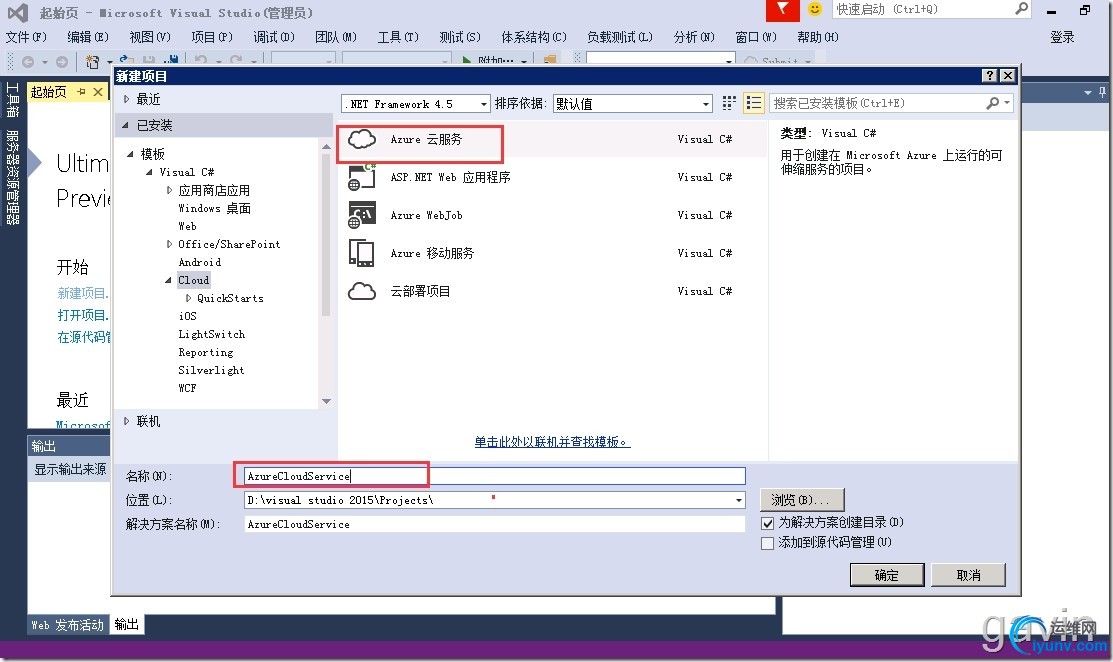
Task: Collapse the Cloud tree node
Action: coord(168,280)
